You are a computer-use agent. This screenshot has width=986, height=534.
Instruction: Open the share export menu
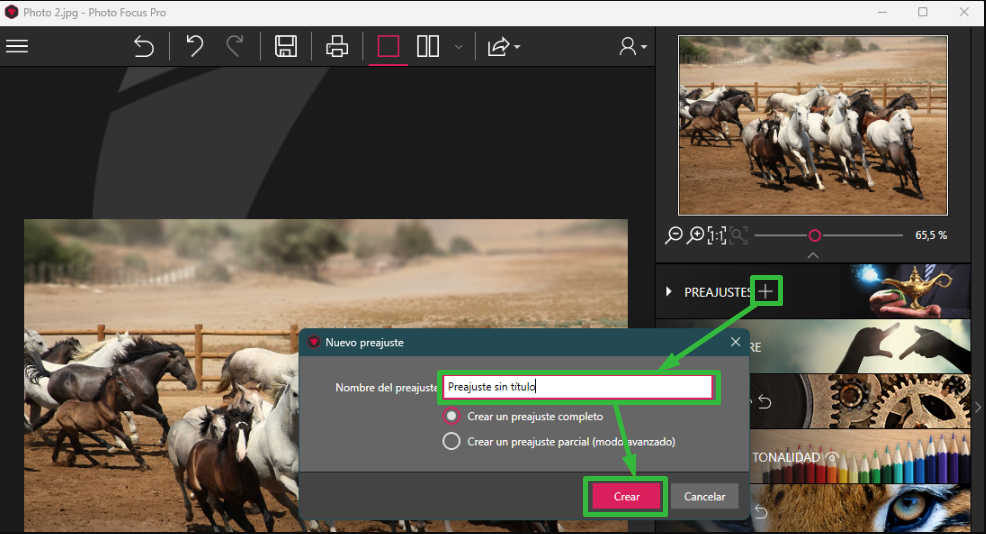503,47
